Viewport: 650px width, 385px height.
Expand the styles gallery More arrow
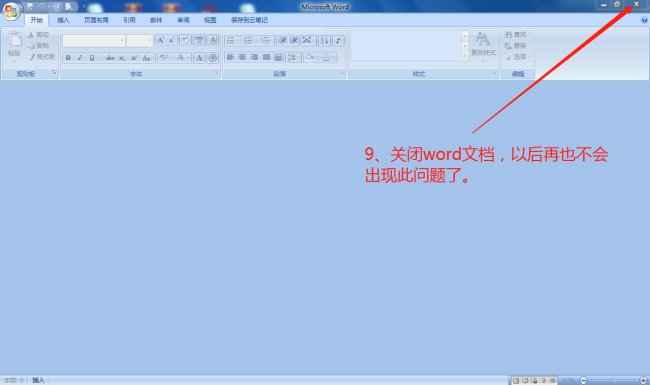tap(465, 57)
